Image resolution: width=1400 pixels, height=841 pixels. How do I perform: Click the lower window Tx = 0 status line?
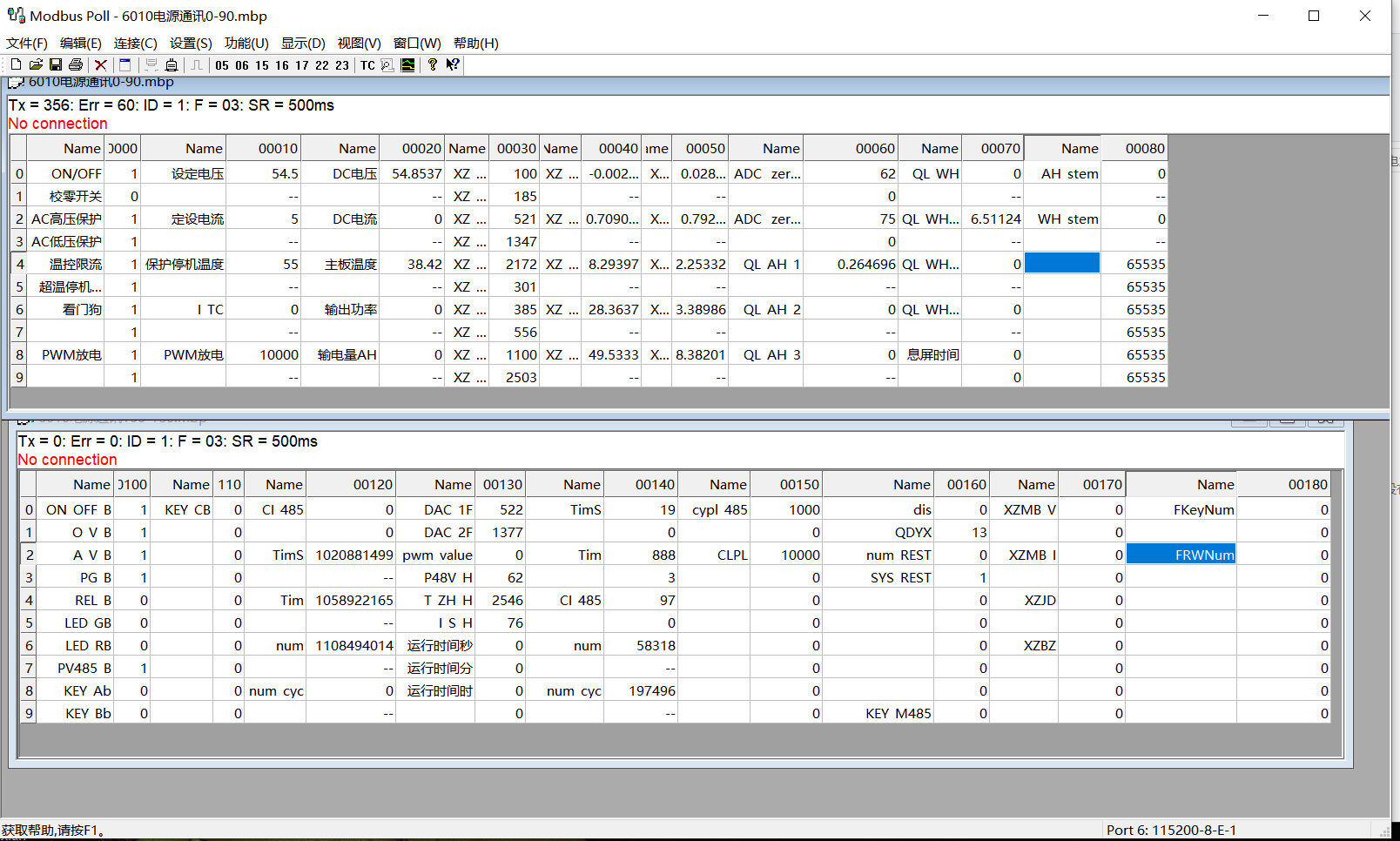click(x=168, y=441)
